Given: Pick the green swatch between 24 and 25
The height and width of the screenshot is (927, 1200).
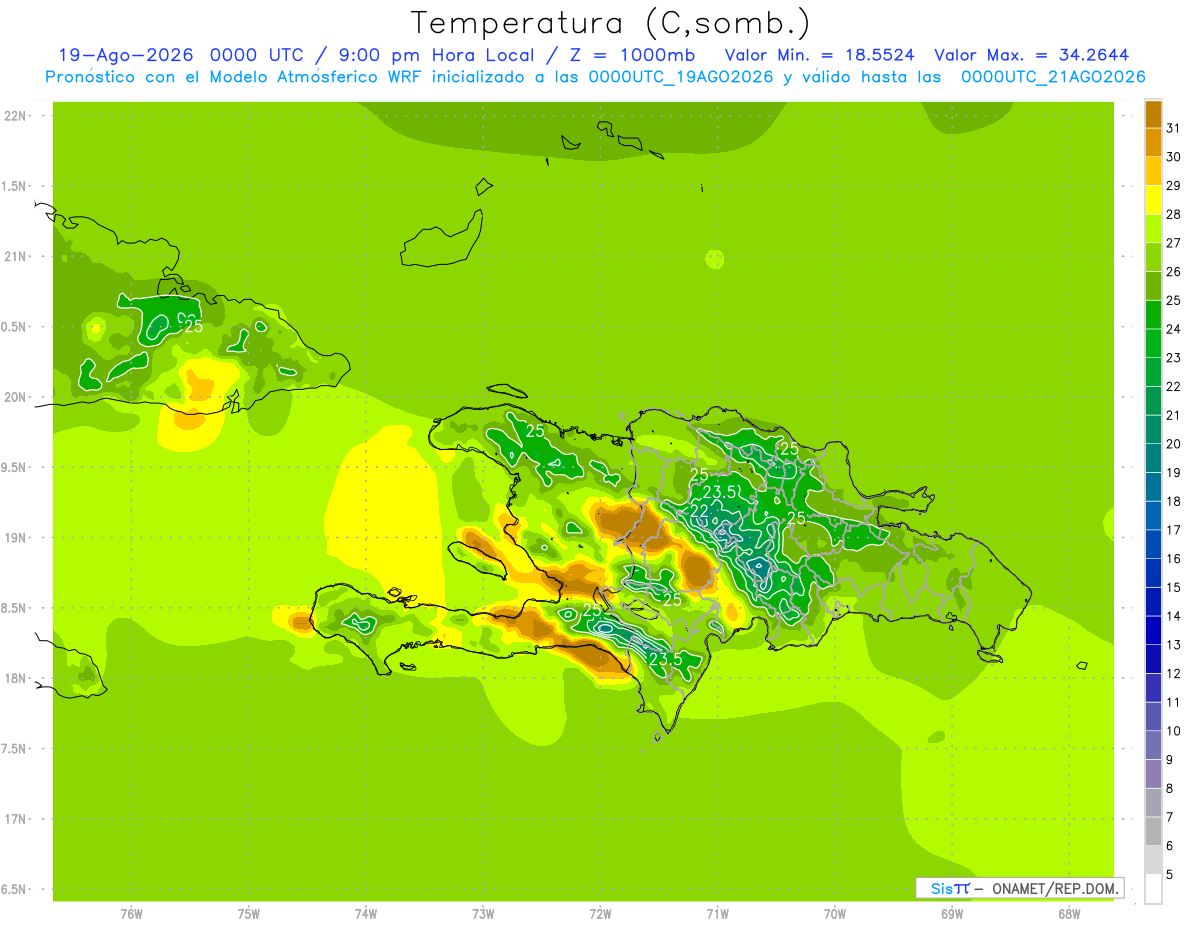Looking at the screenshot, I should [1153, 314].
